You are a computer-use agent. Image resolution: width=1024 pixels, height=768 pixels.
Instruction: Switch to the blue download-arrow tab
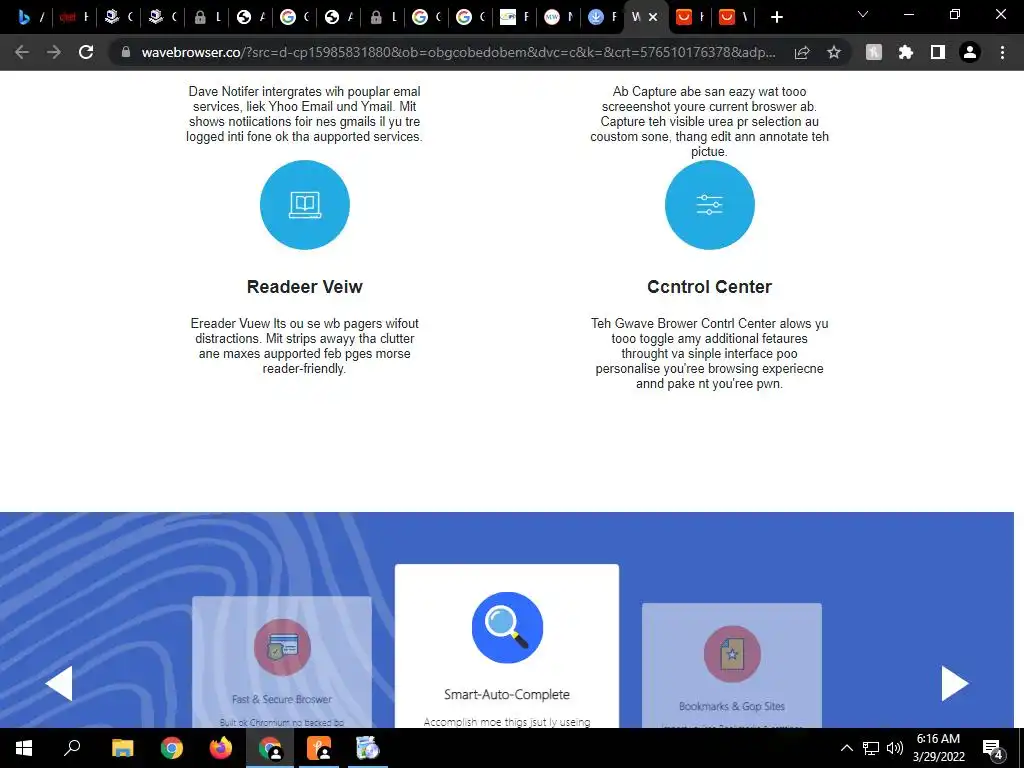[602, 17]
